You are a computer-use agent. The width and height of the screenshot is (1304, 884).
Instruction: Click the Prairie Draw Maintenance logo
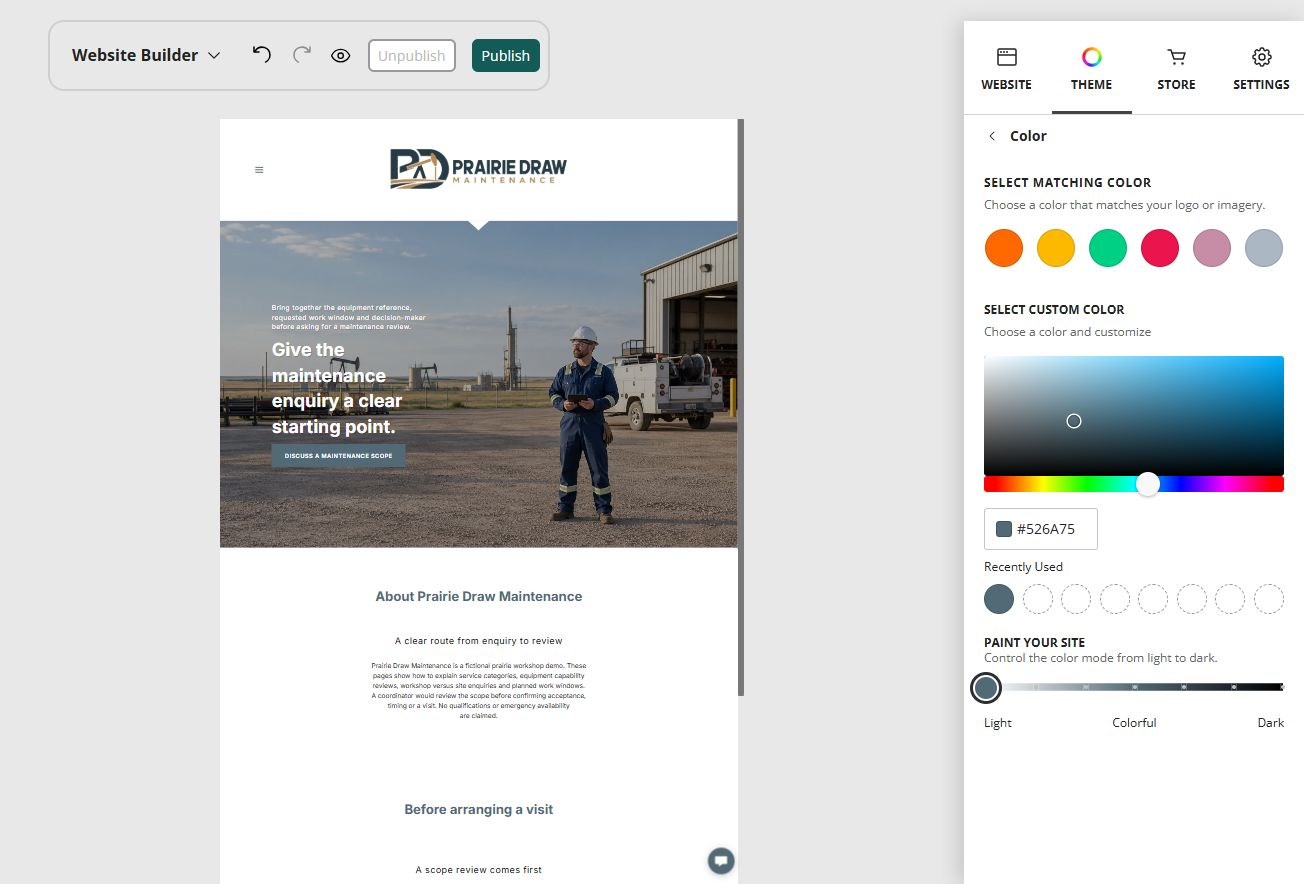[x=478, y=169]
